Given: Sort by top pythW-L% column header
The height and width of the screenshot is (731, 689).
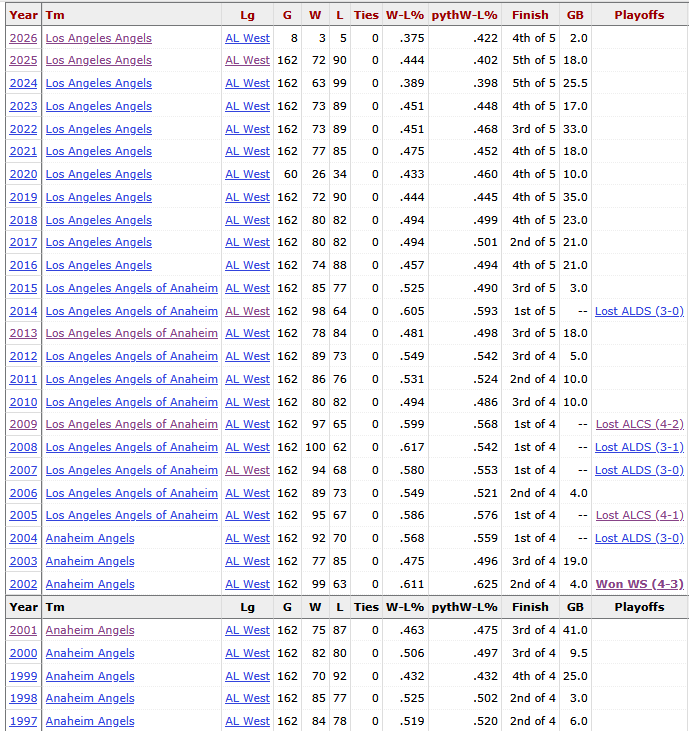Looking at the screenshot, I should pyautogui.click(x=464, y=15).
